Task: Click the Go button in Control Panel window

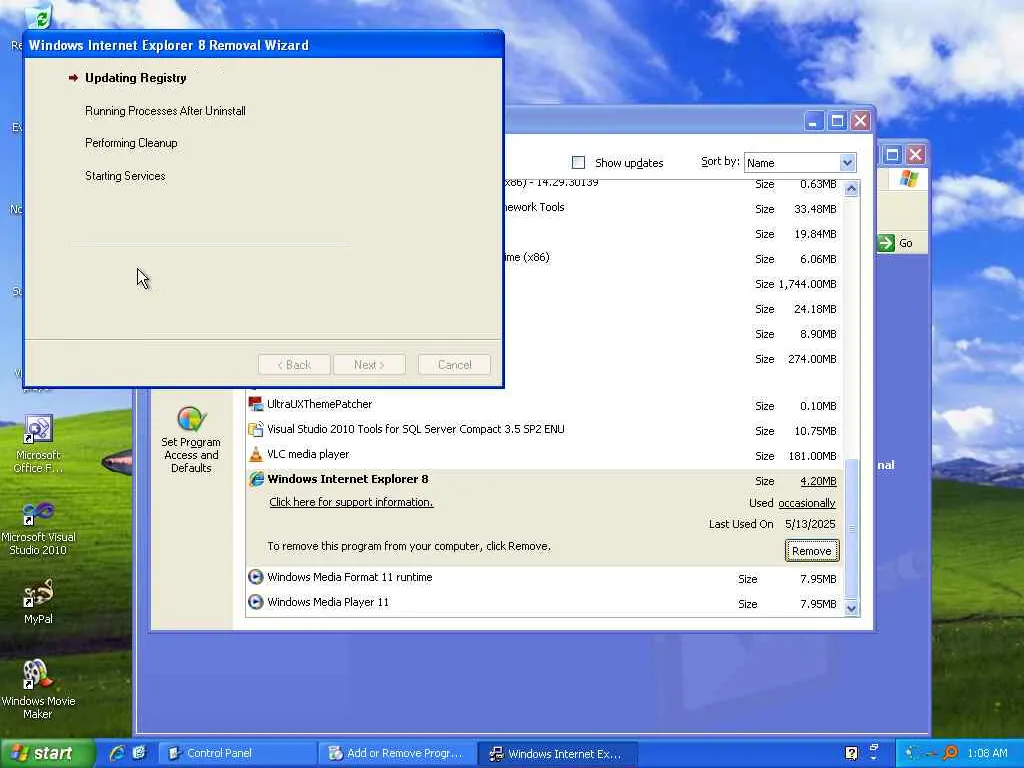Action: (895, 243)
